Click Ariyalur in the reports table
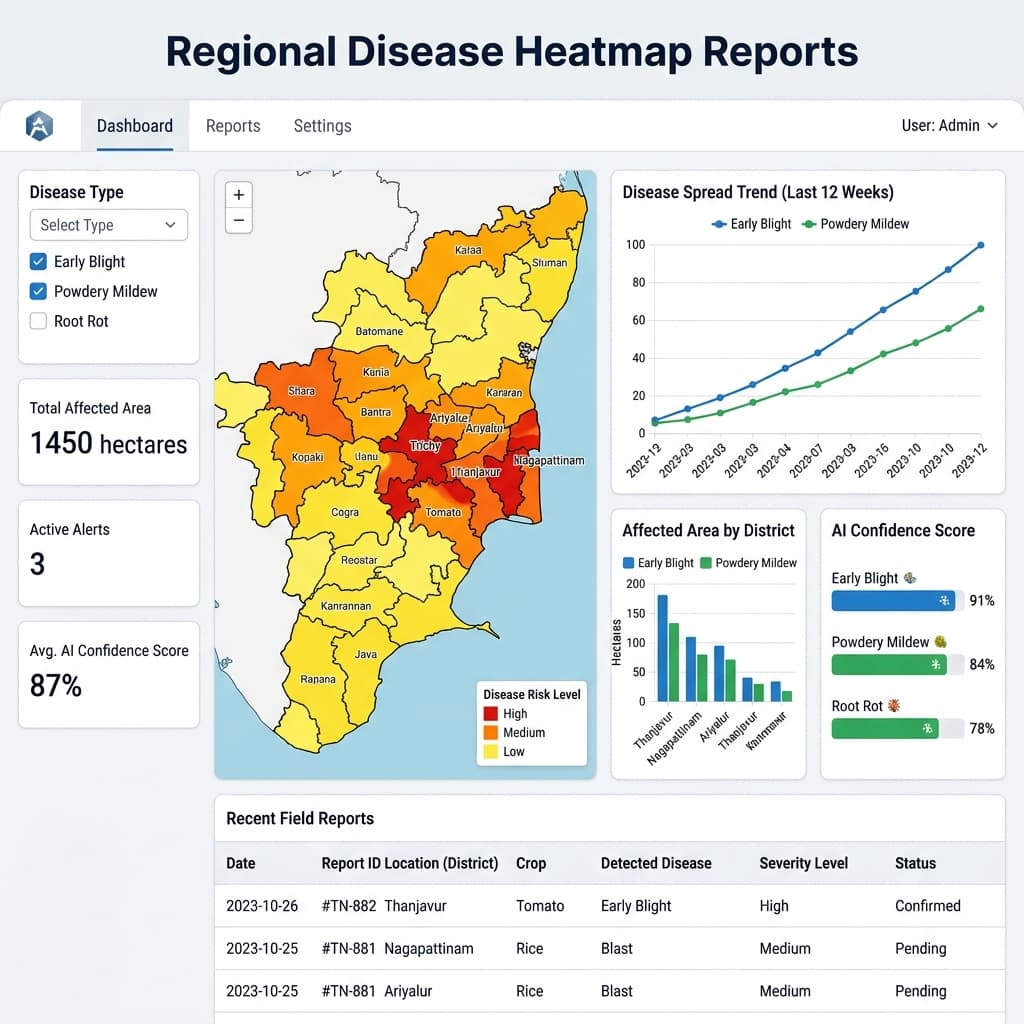 click(408, 991)
